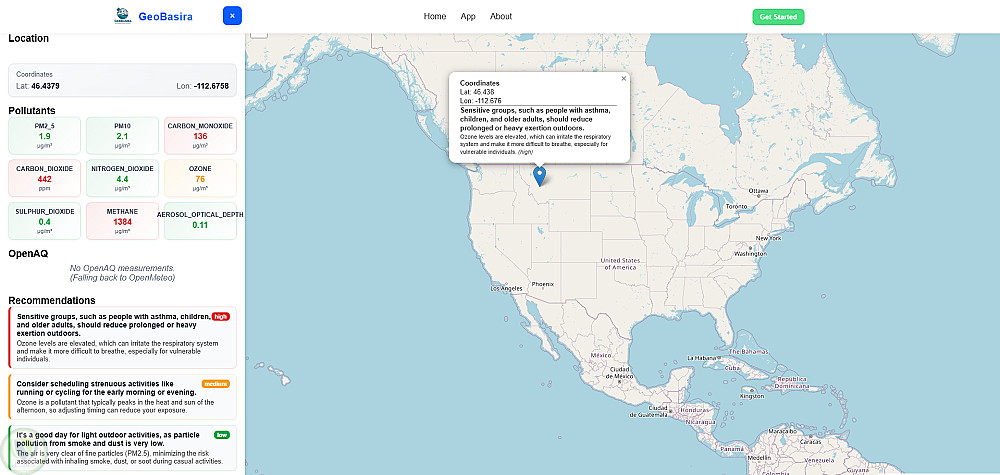Click the GeoBasira logo icon
The height and width of the screenshot is (475, 1000).
[123, 16]
